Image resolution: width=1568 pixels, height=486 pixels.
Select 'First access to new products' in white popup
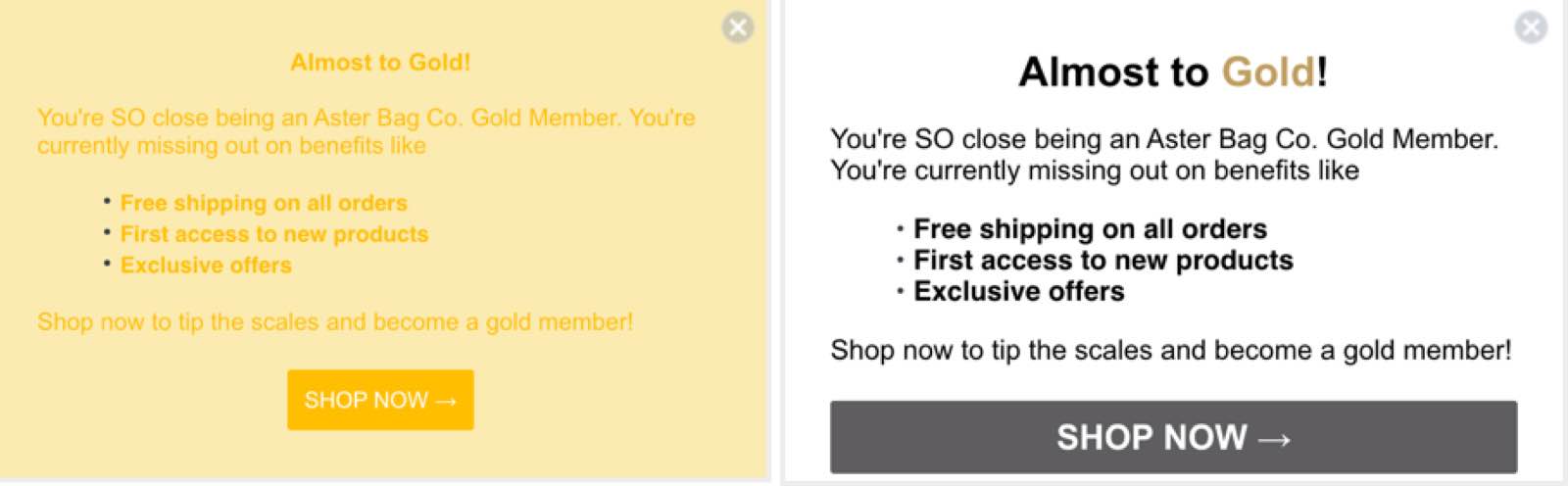point(1103,261)
